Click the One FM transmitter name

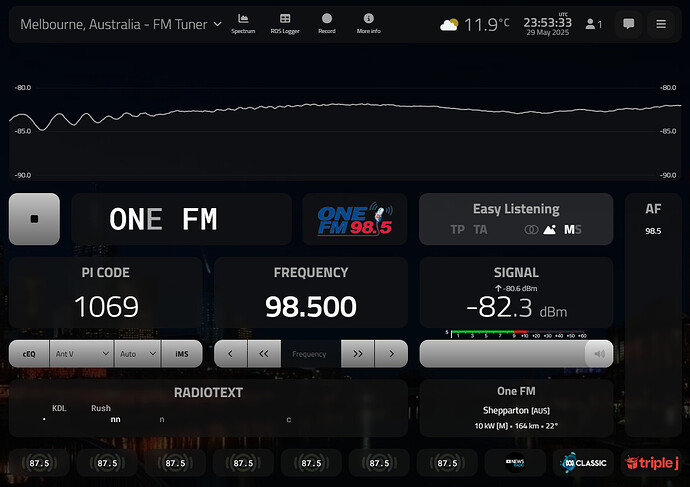[516, 391]
